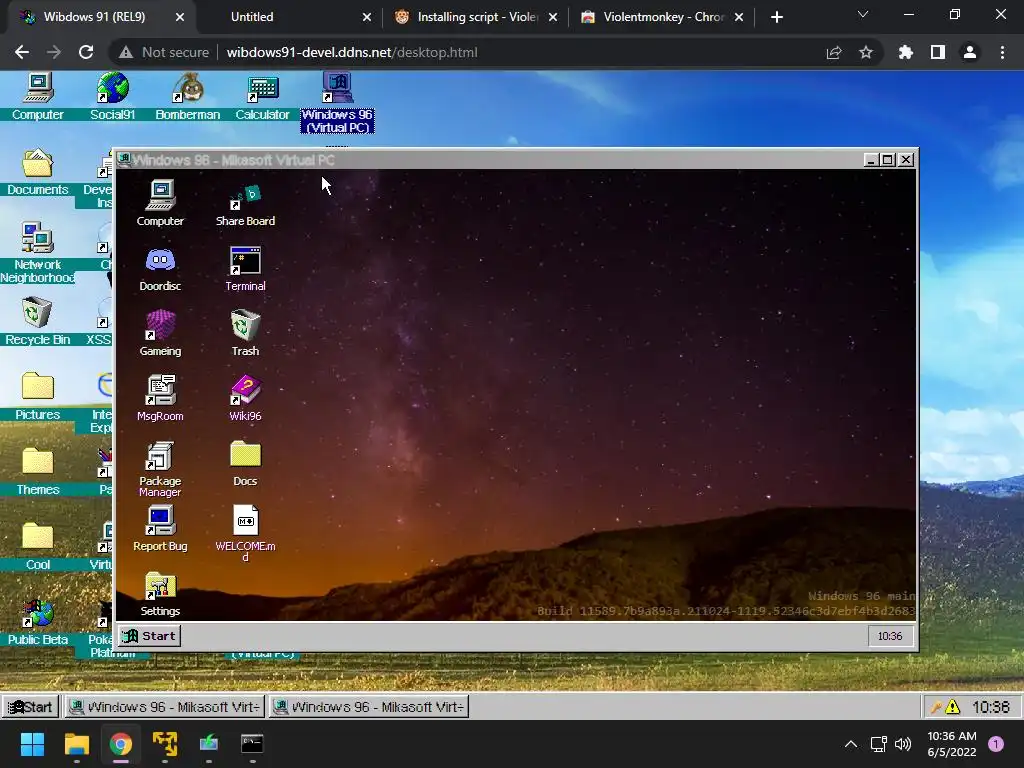Go back in browser history
The width and height of the screenshot is (1024, 768).
(22, 52)
